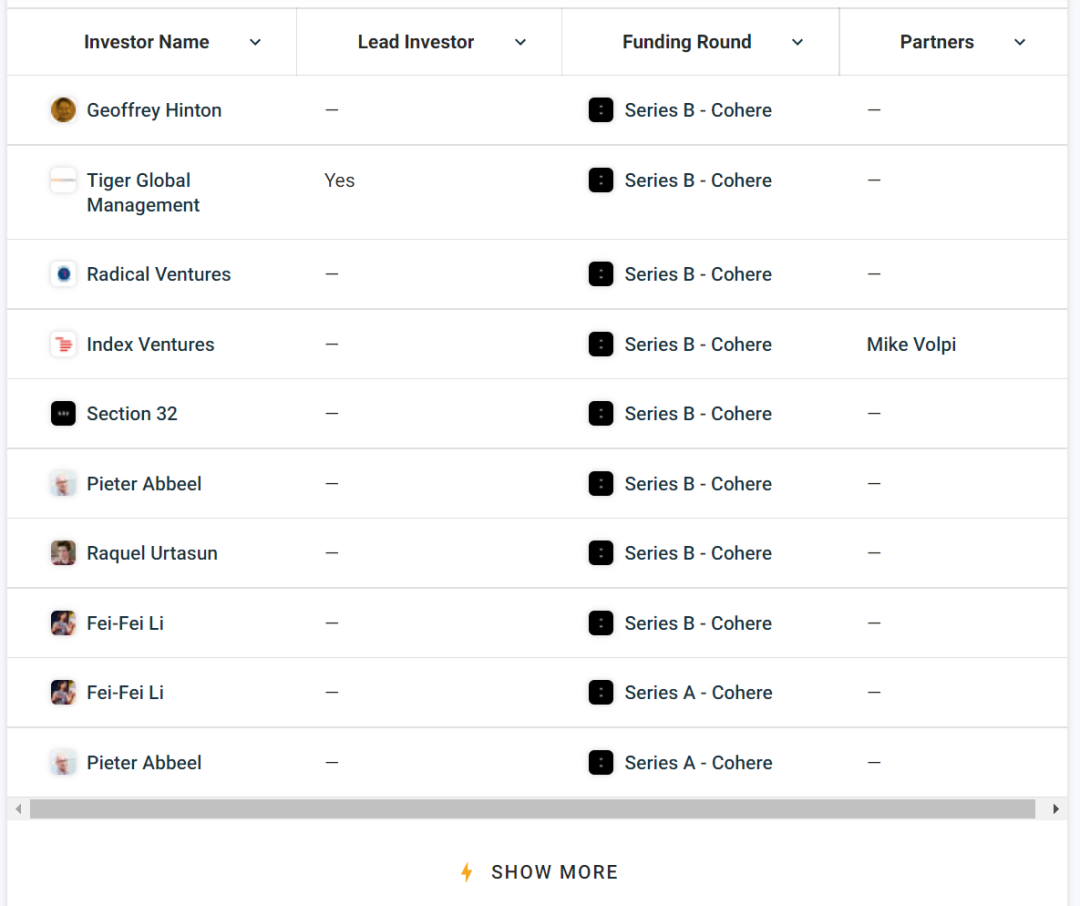Expand the Funding Round column dropdown
1080x906 pixels.
pyautogui.click(x=798, y=42)
